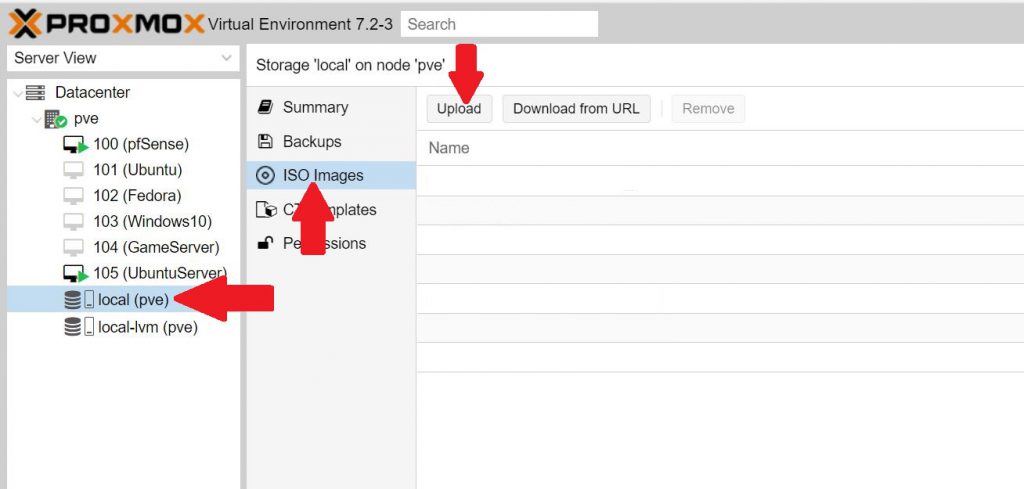The image size is (1024, 489).
Task: Select the ISO Images tab
Action: tap(331, 175)
